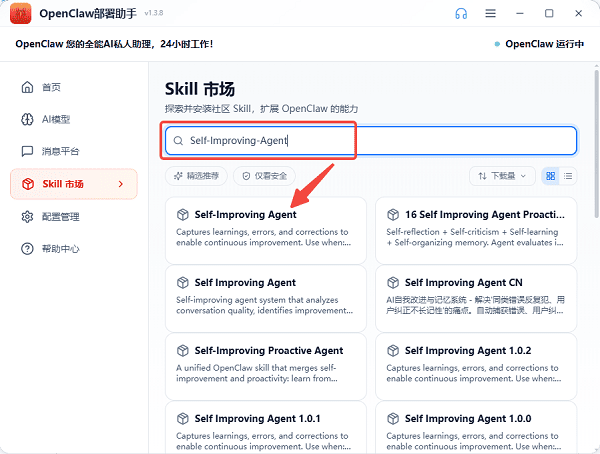
Task: Open 16 Self Improving Agent Proacti... card
Action: (x=476, y=231)
